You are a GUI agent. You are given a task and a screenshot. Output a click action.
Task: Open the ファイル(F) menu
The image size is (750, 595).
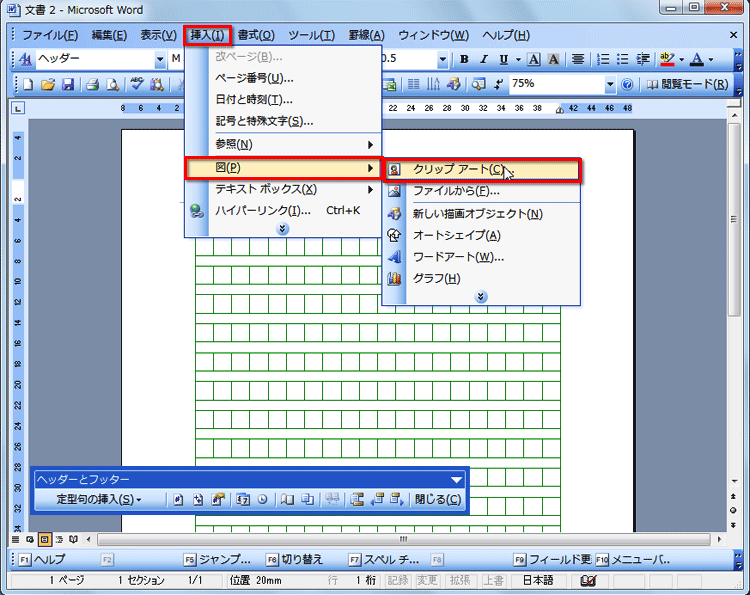[50, 35]
